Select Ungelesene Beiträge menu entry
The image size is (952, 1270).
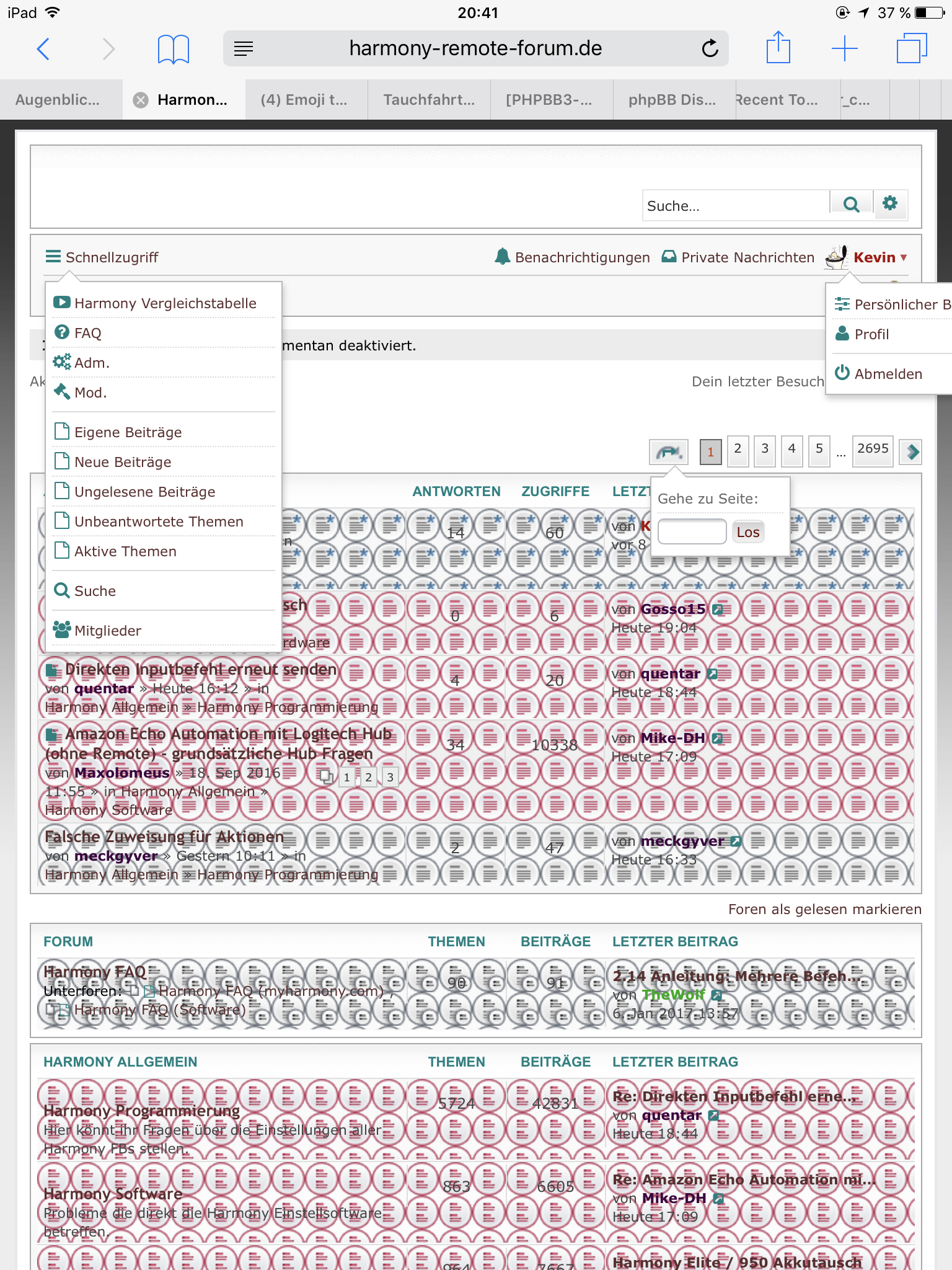pyautogui.click(x=144, y=492)
